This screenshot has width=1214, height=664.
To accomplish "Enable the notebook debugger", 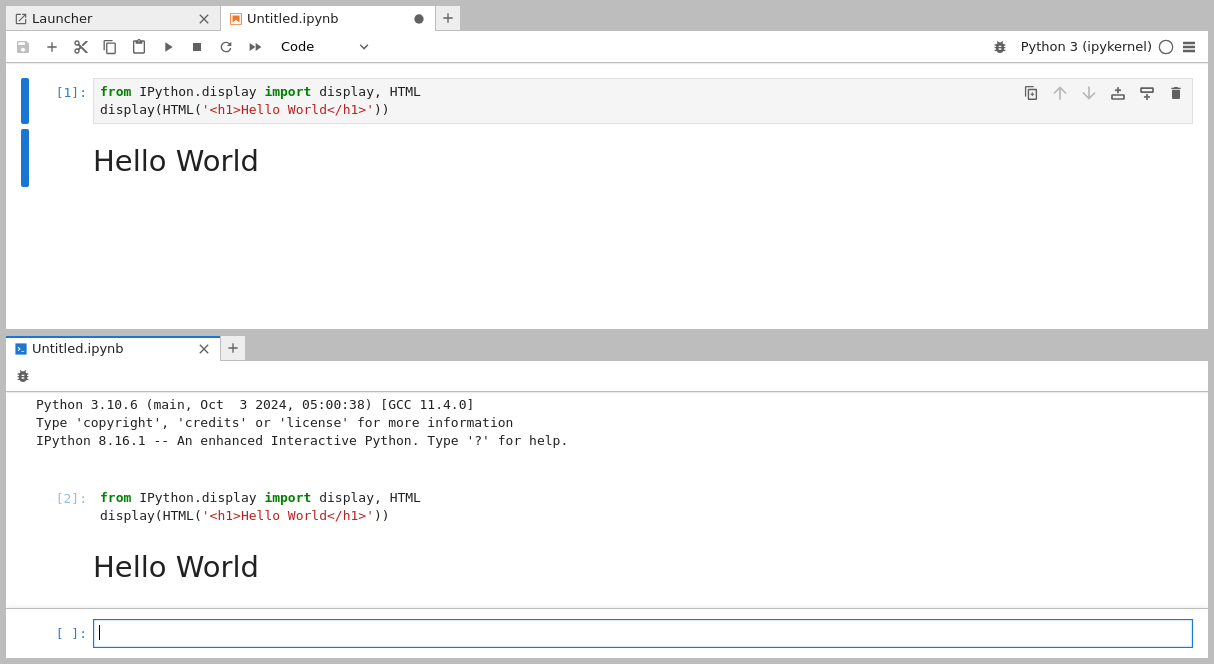I will pyautogui.click(x=999, y=46).
